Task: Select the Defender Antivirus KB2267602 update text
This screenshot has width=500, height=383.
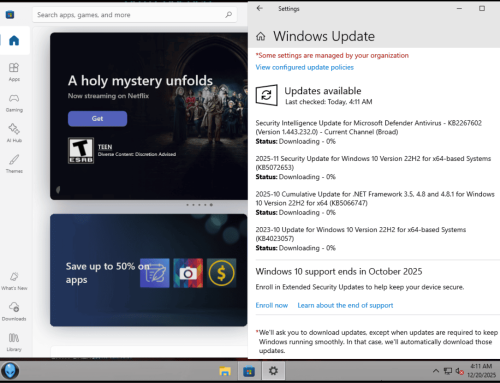Action: click(x=369, y=127)
